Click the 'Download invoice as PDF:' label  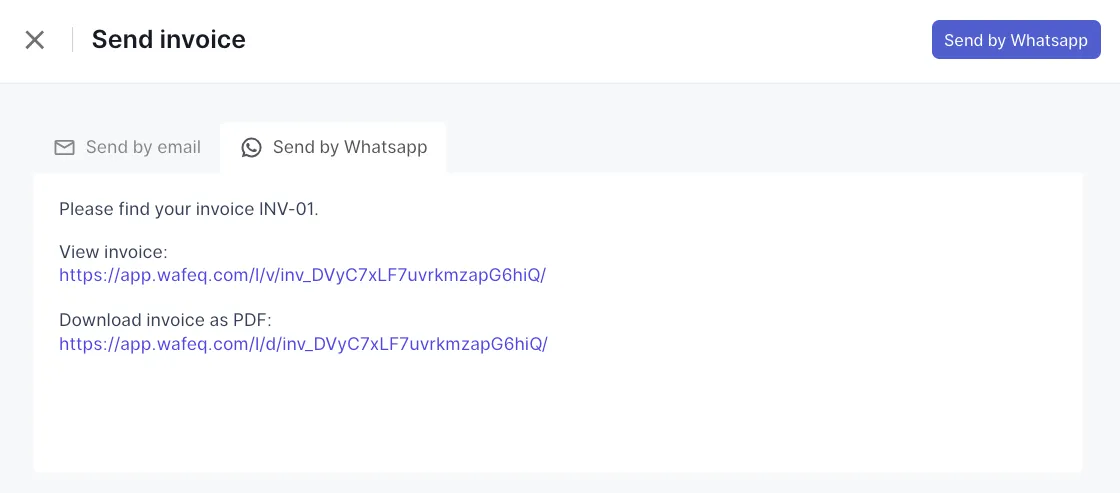[165, 320]
